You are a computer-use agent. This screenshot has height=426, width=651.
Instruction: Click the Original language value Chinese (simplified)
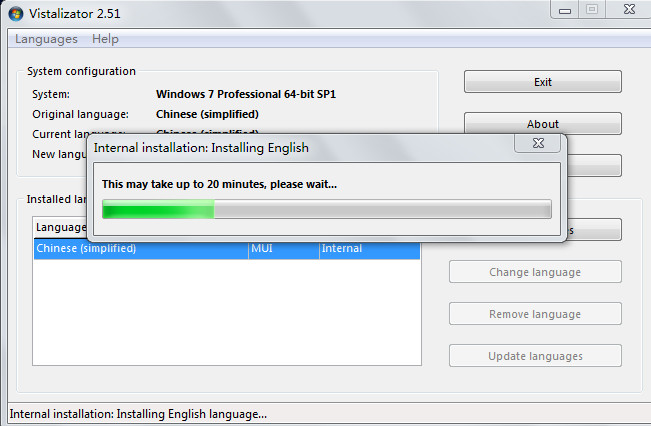click(207, 114)
